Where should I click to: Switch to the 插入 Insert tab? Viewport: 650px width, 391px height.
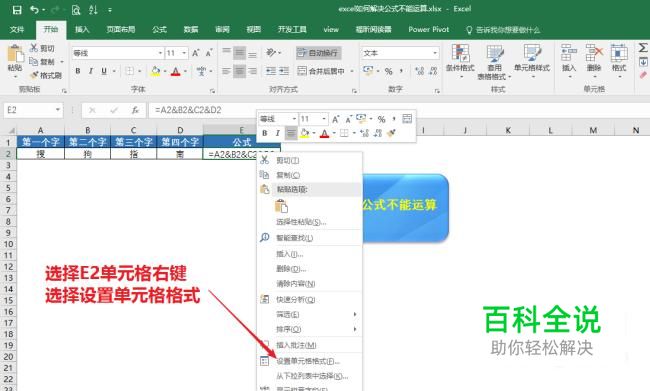click(x=82, y=29)
